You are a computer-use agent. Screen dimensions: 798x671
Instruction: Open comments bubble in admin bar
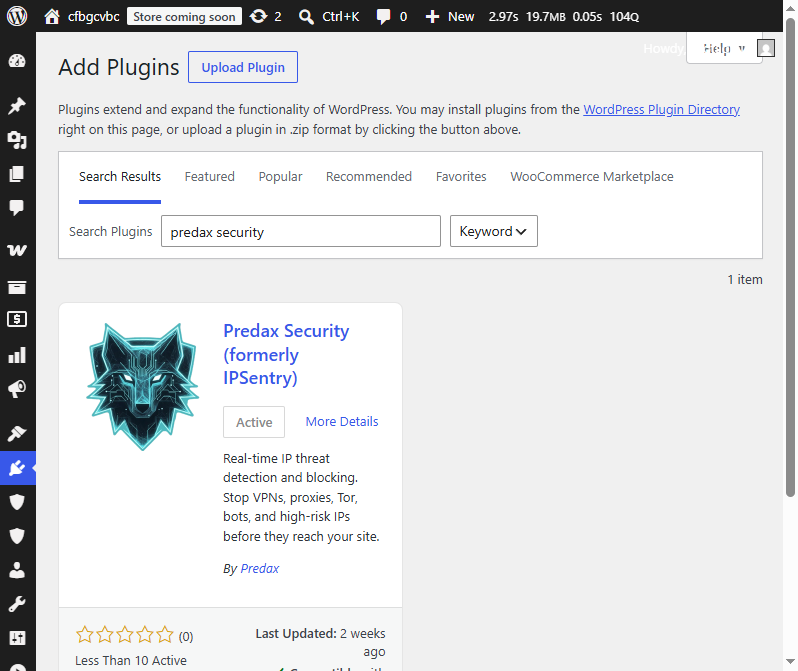pyautogui.click(x=383, y=17)
